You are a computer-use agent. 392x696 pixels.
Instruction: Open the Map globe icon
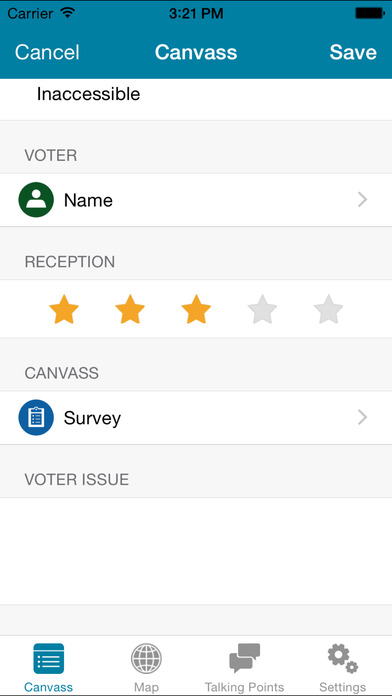pos(146,659)
